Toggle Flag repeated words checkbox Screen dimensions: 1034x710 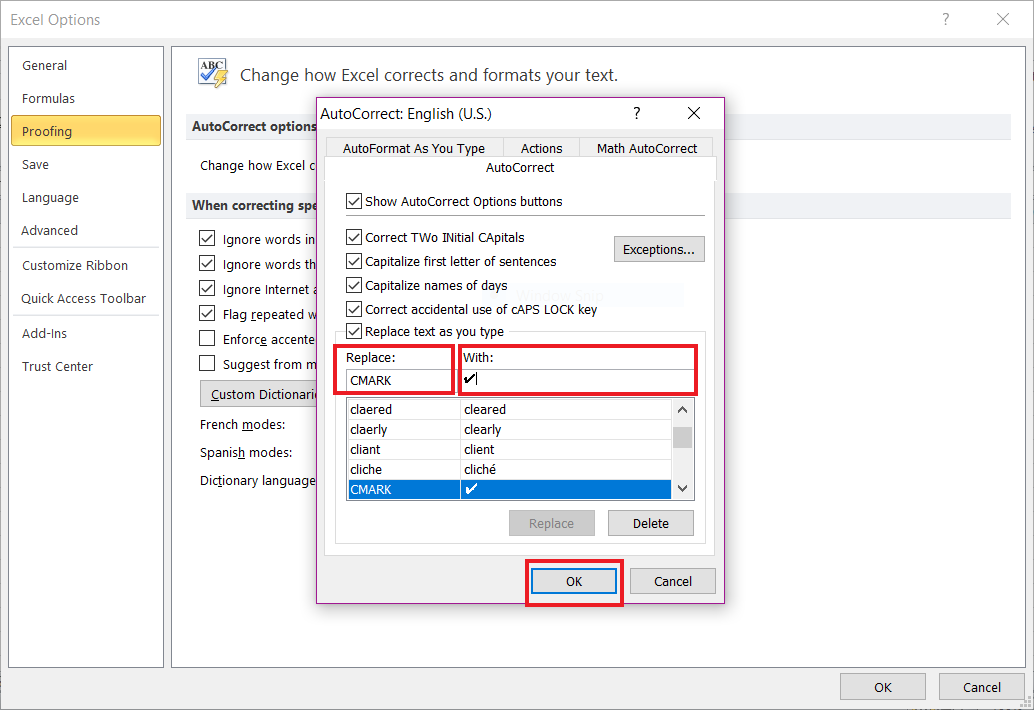pyautogui.click(x=207, y=314)
